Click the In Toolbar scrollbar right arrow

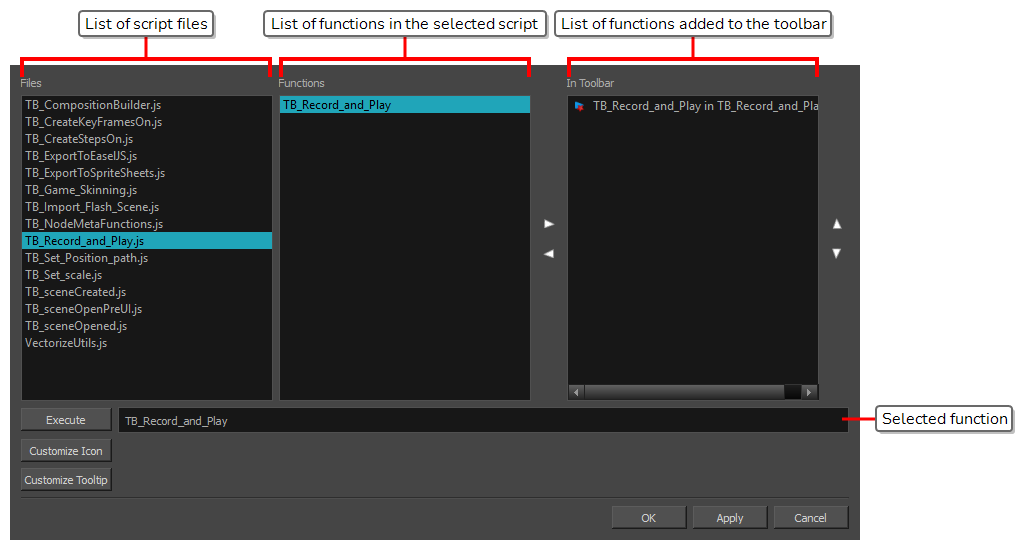[x=810, y=392]
